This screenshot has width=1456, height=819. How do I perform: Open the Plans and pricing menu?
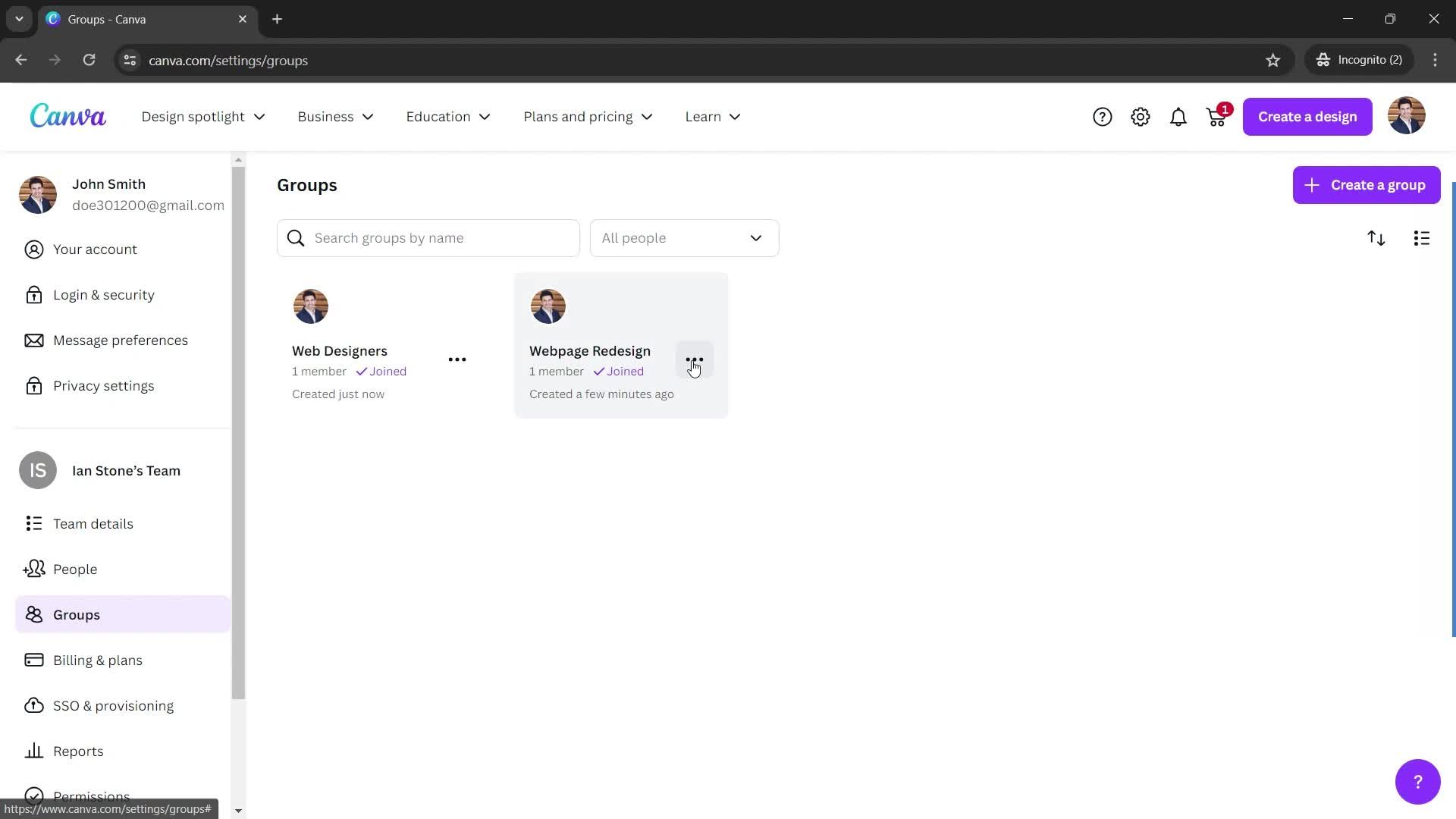(x=586, y=117)
